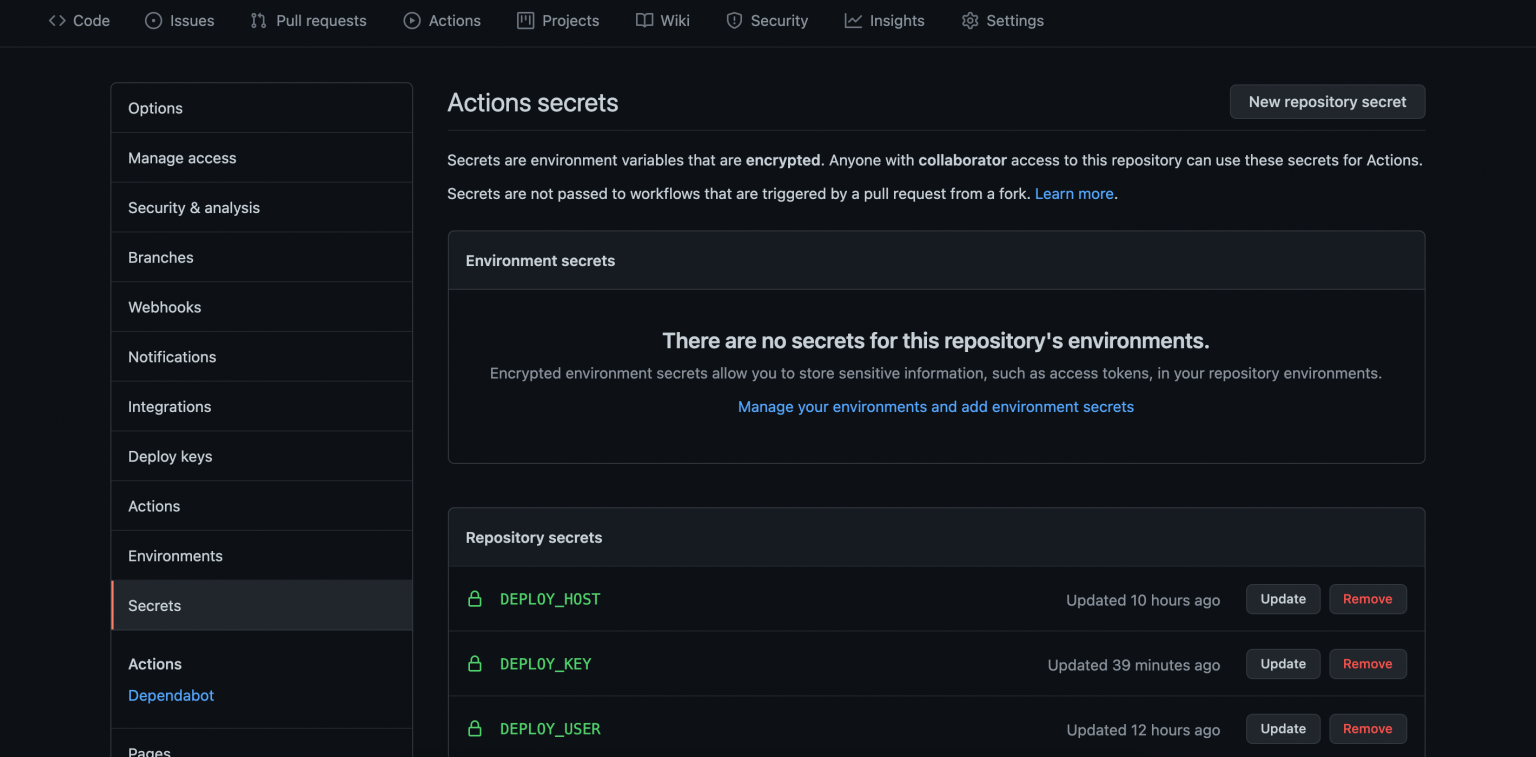The image size is (1536, 757).
Task: Click the lock icon beside DEPLOY_HOST
Action: pos(475,599)
